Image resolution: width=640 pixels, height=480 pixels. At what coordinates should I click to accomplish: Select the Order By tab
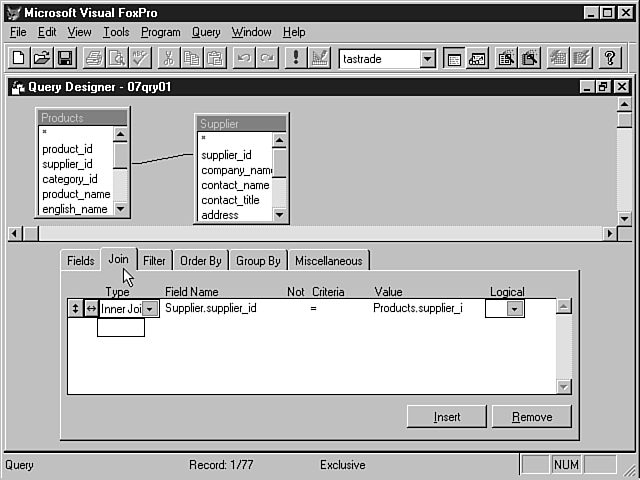(200, 261)
